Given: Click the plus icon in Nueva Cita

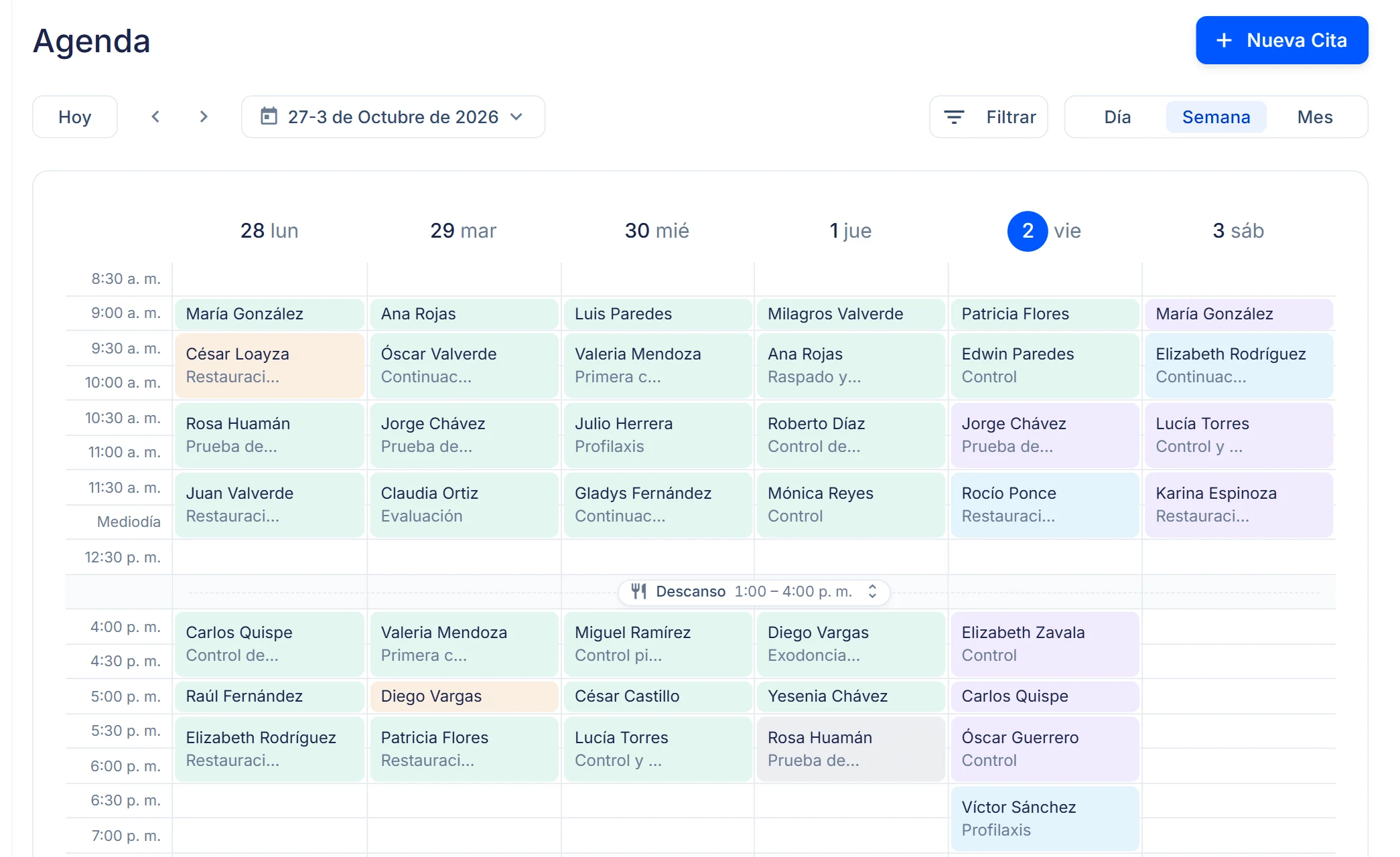Looking at the screenshot, I should point(1224,40).
